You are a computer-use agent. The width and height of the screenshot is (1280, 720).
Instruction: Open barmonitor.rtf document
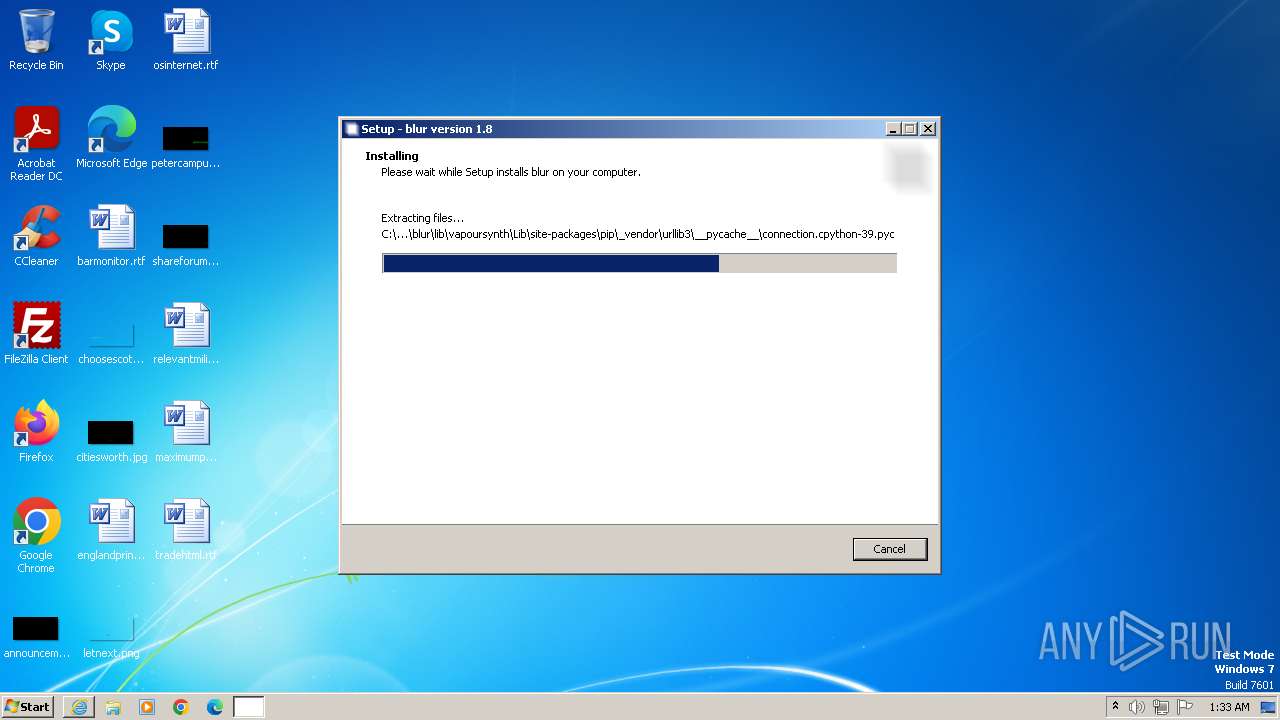[x=111, y=237]
